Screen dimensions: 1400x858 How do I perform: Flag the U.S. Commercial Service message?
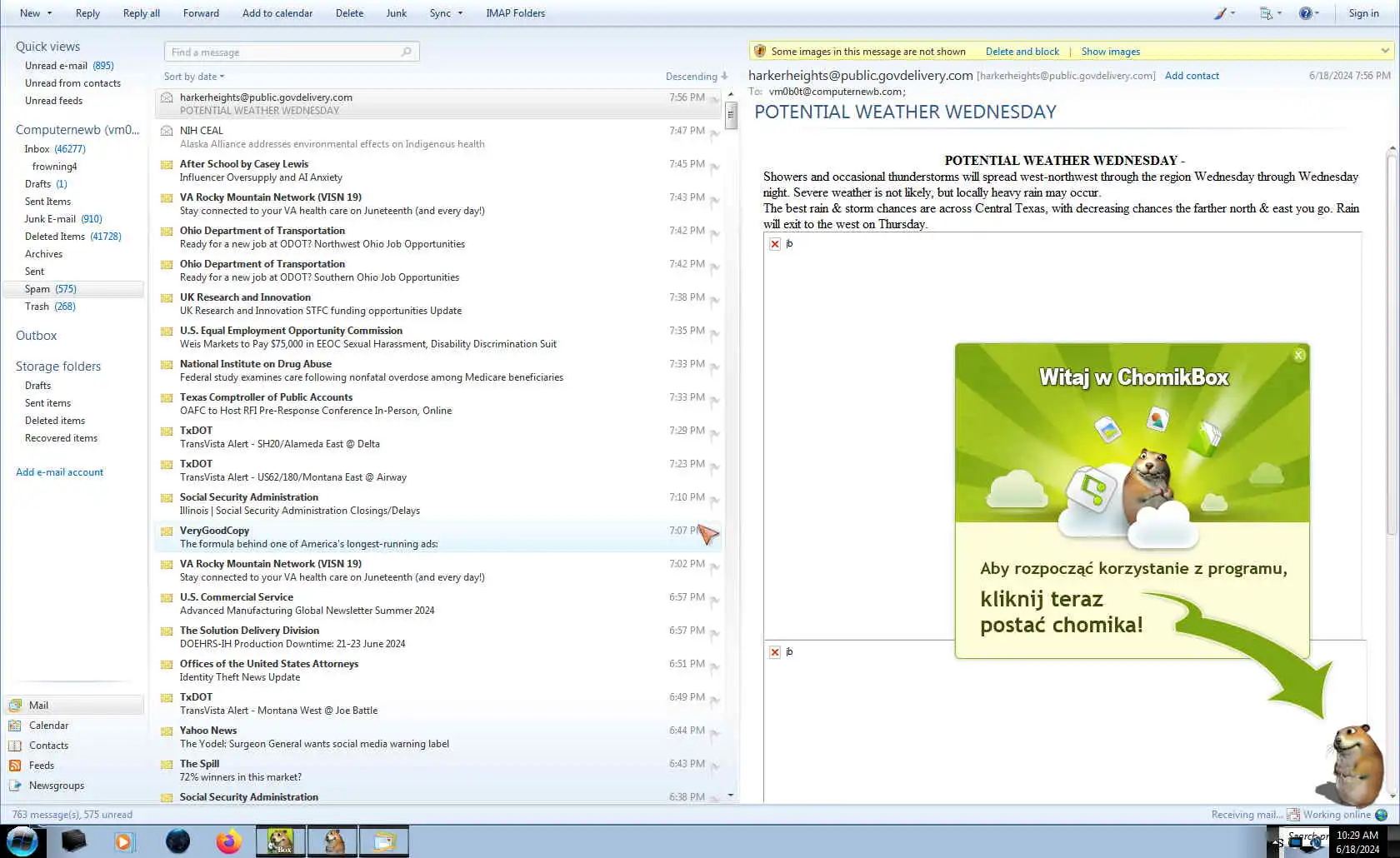pyautogui.click(x=715, y=600)
